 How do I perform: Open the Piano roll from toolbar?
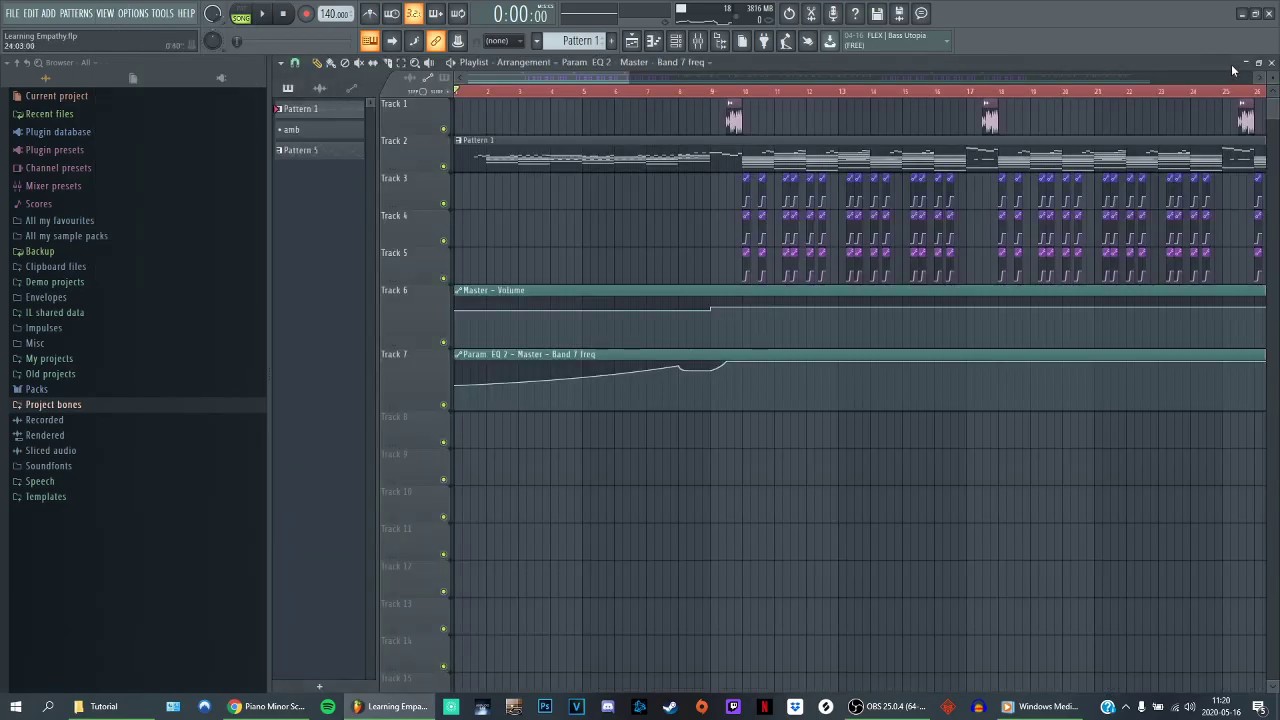(654, 41)
